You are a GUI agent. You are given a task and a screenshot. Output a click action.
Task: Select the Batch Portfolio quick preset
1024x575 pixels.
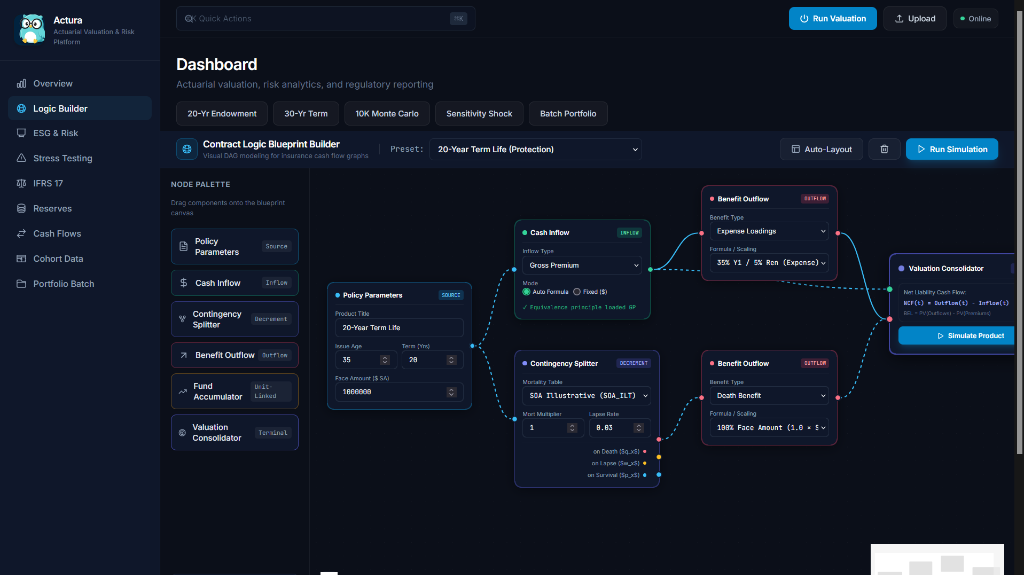point(568,114)
